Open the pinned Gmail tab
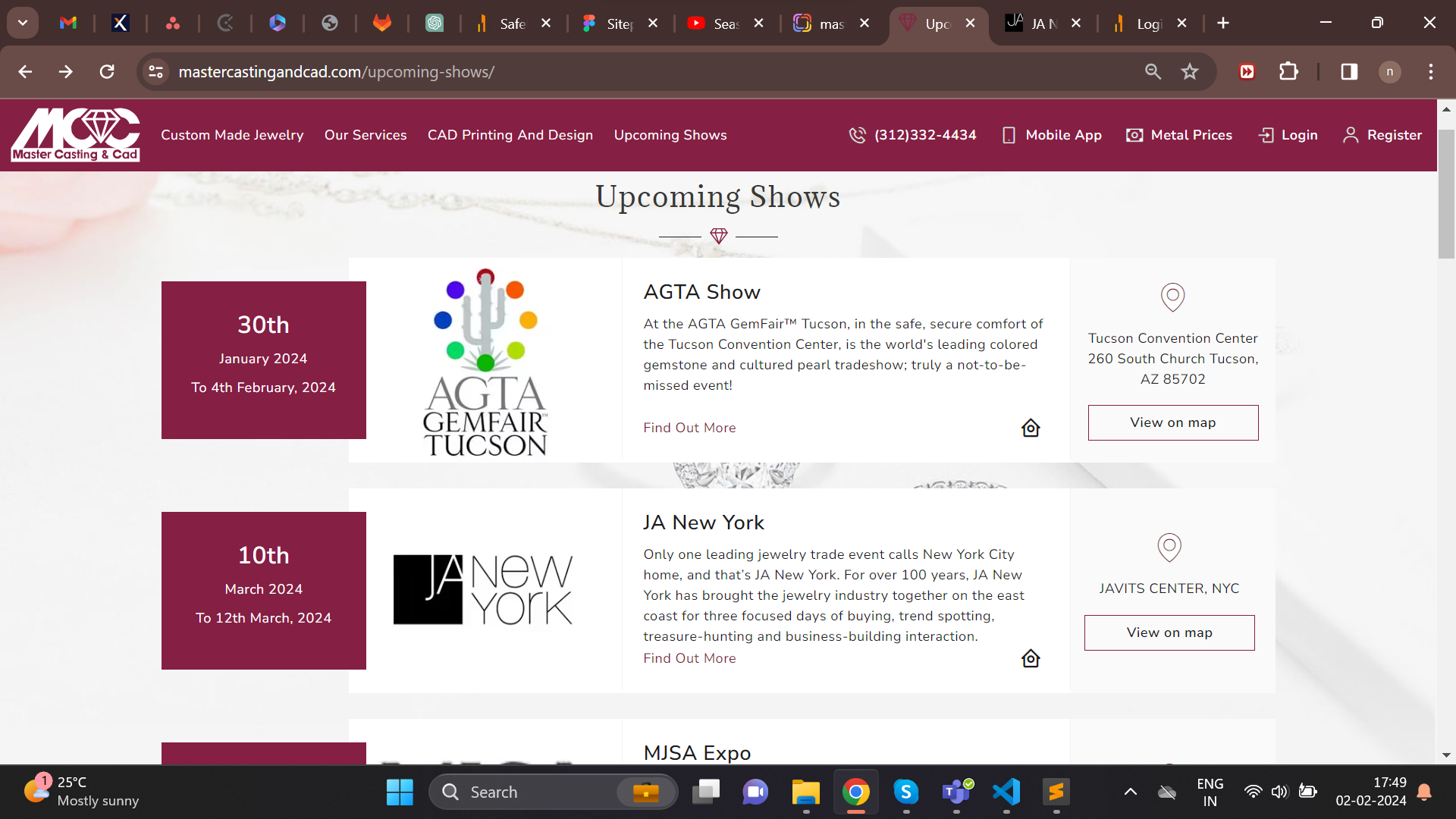1456x819 pixels. 68,23
